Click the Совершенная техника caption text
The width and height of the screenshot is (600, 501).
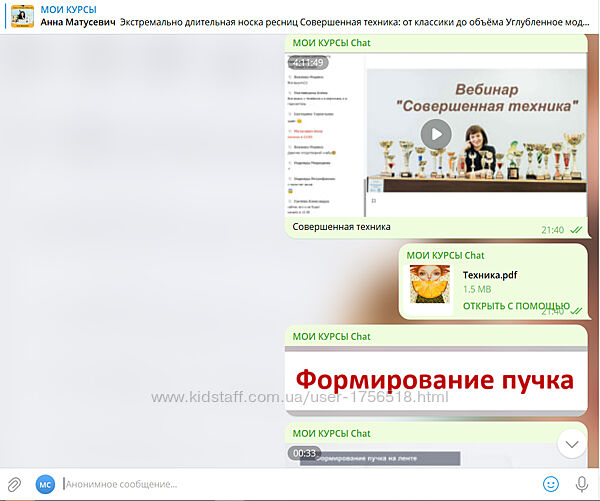click(341, 228)
